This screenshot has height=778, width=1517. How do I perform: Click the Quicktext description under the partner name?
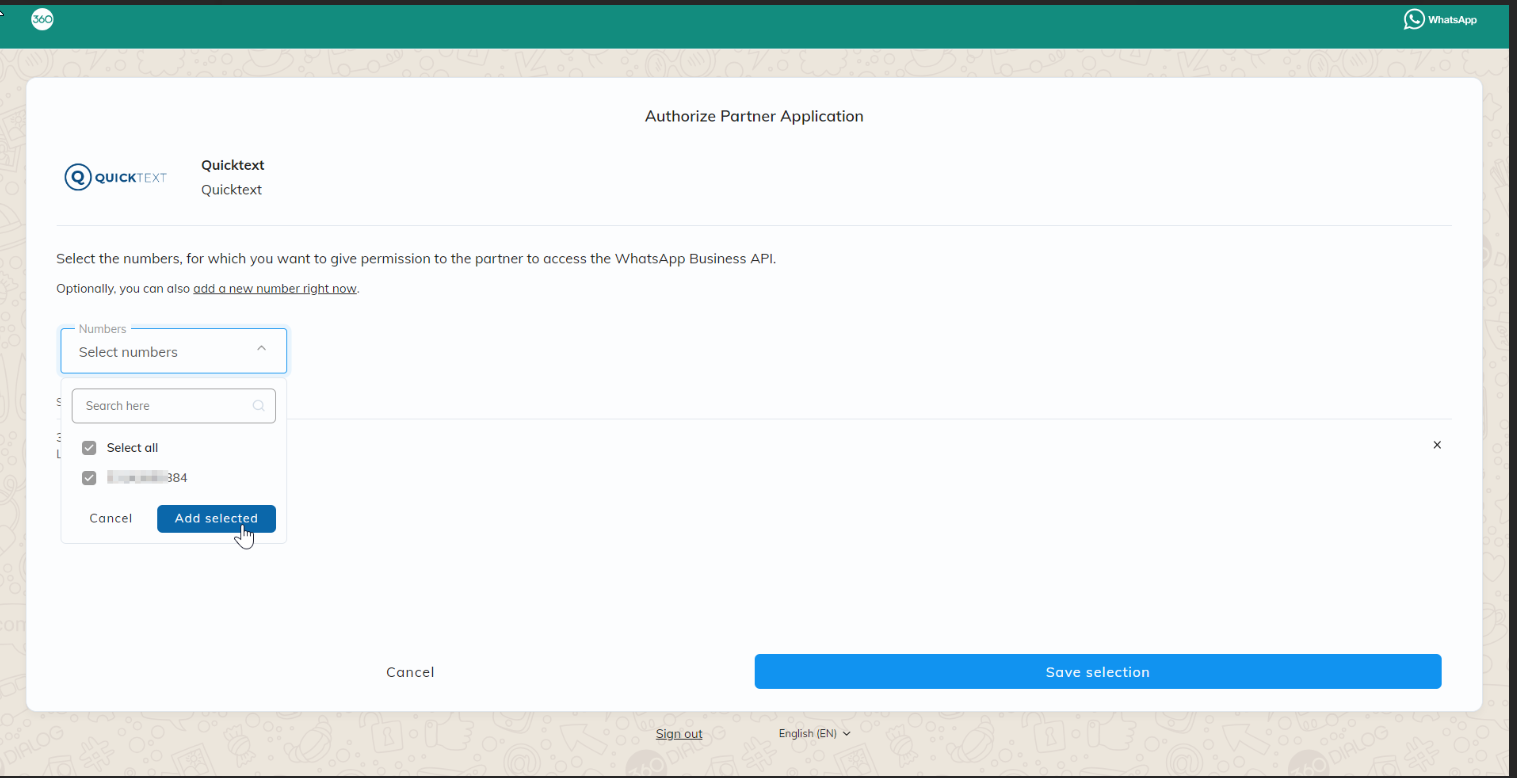(x=231, y=190)
